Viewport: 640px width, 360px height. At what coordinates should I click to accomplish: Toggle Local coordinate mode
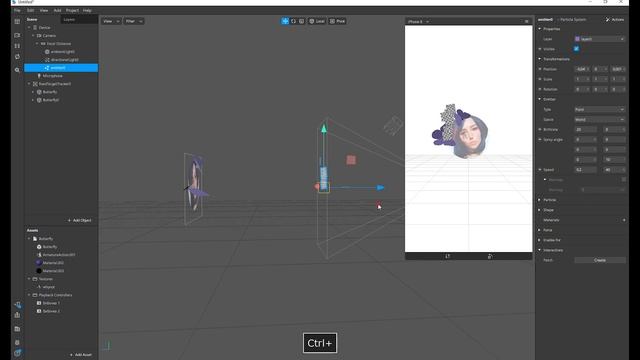click(x=317, y=21)
